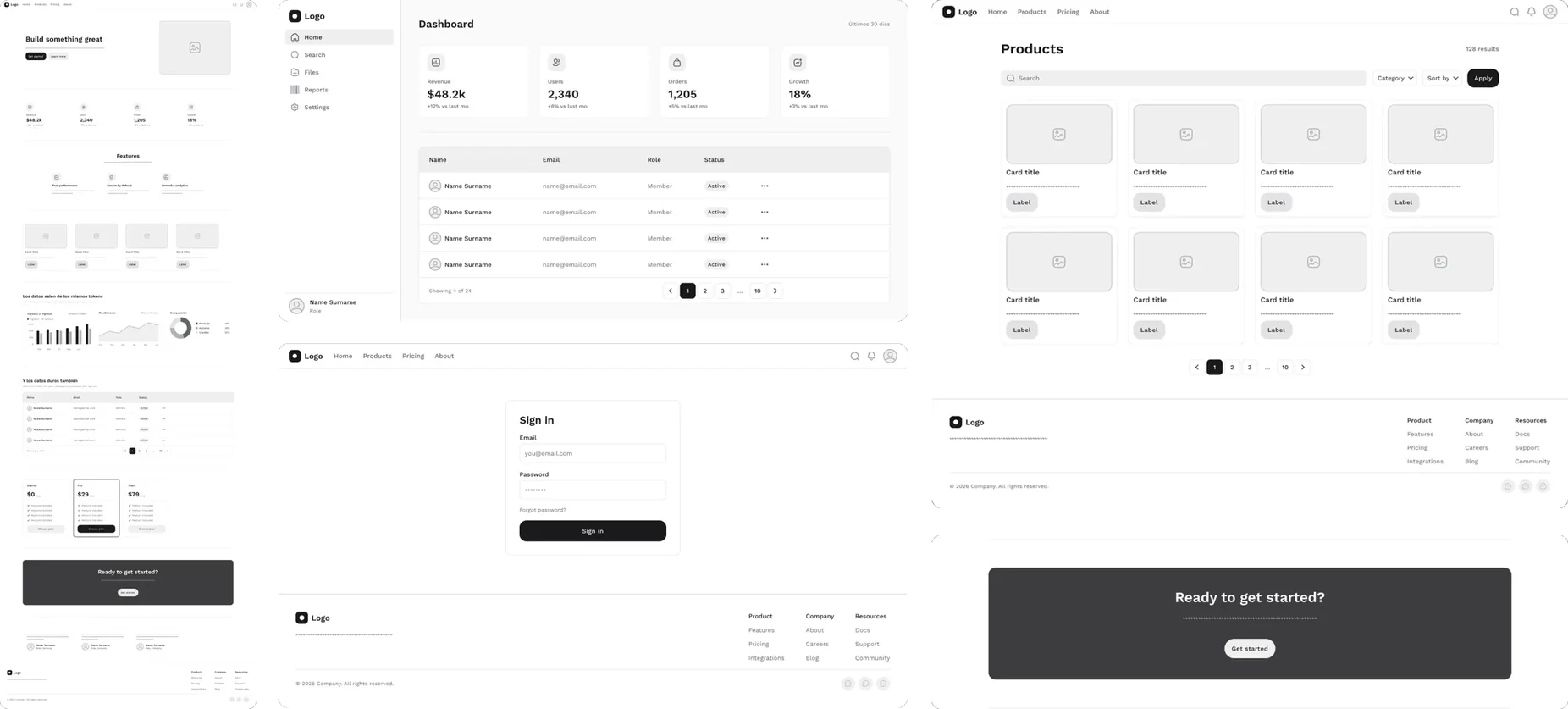The image size is (1568, 709).
Task: Open the Docs link in the Products frame footer
Action: click(1522, 435)
